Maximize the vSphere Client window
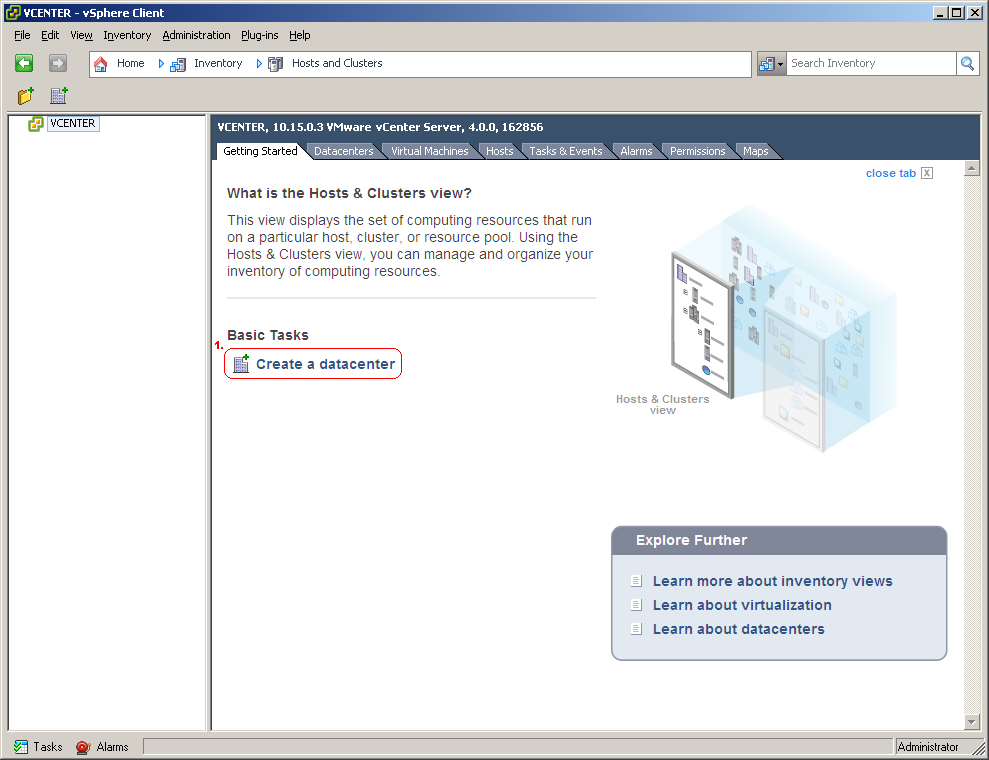This screenshot has height=760, width=989. point(957,13)
